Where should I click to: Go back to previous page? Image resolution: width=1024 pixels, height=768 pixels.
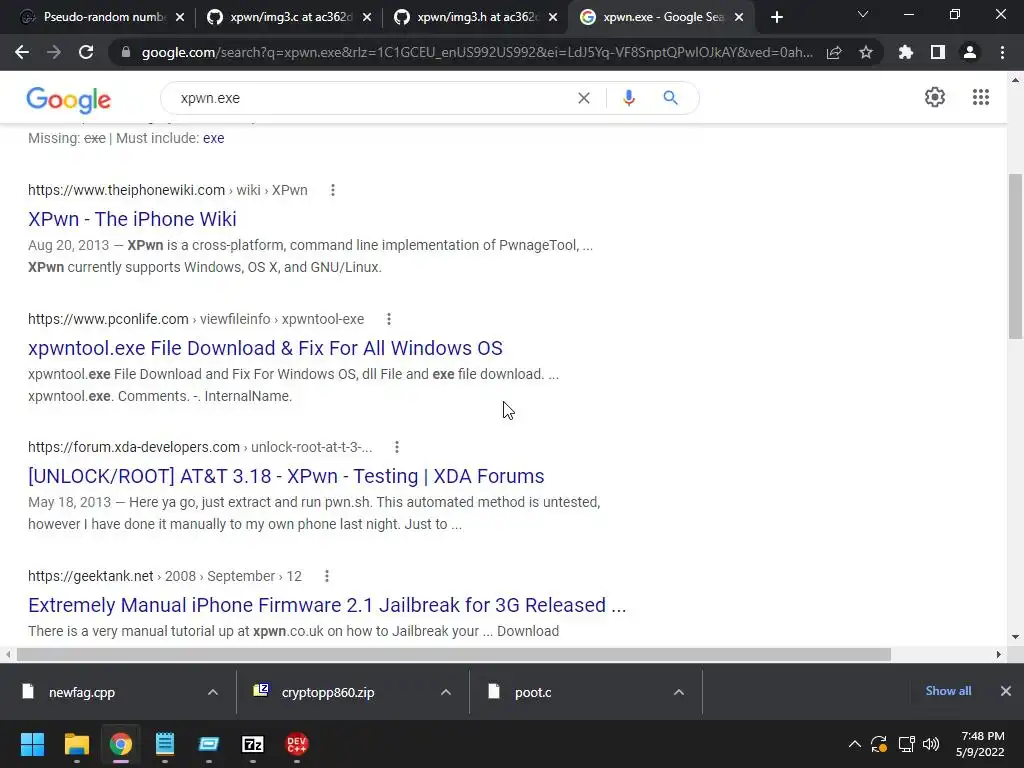pyautogui.click(x=22, y=52)
